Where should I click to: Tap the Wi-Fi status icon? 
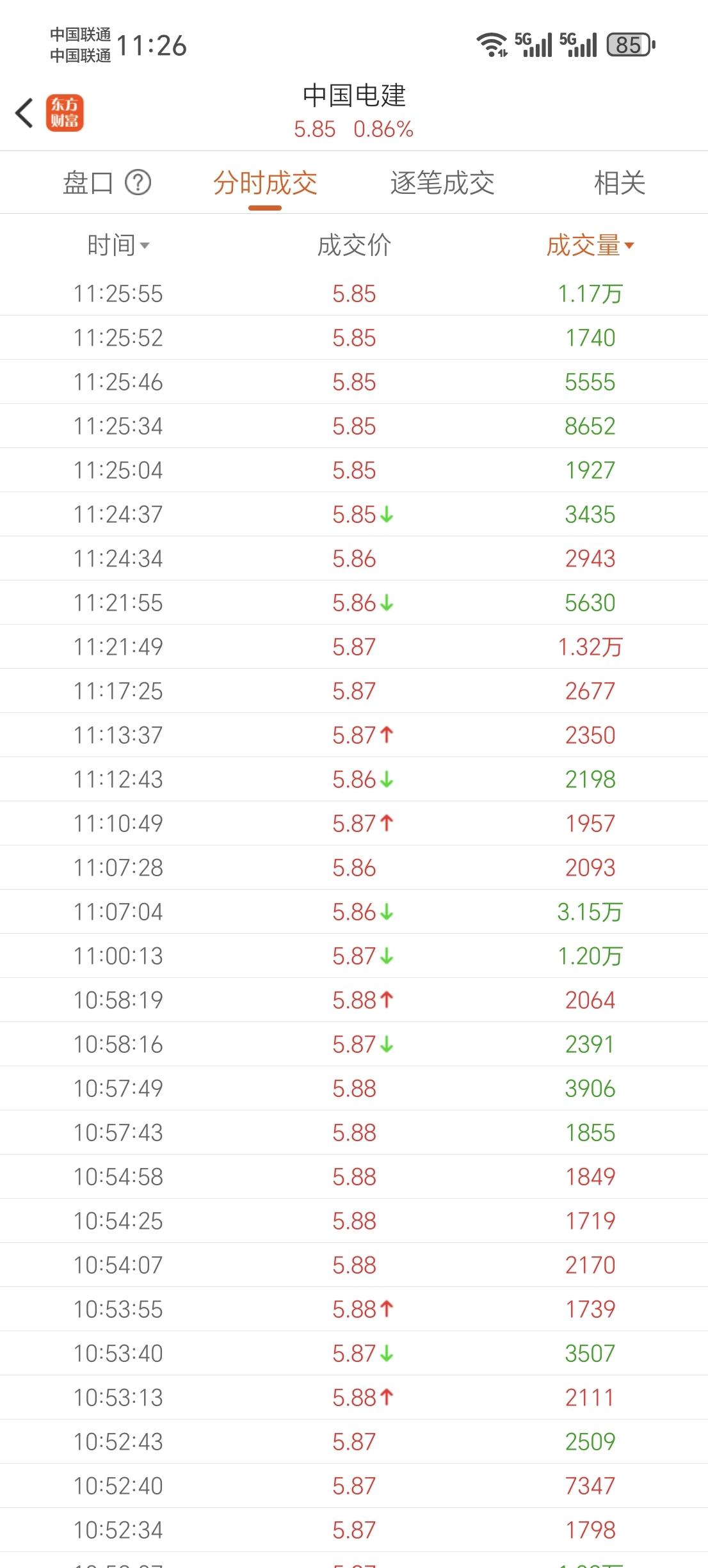491,45
